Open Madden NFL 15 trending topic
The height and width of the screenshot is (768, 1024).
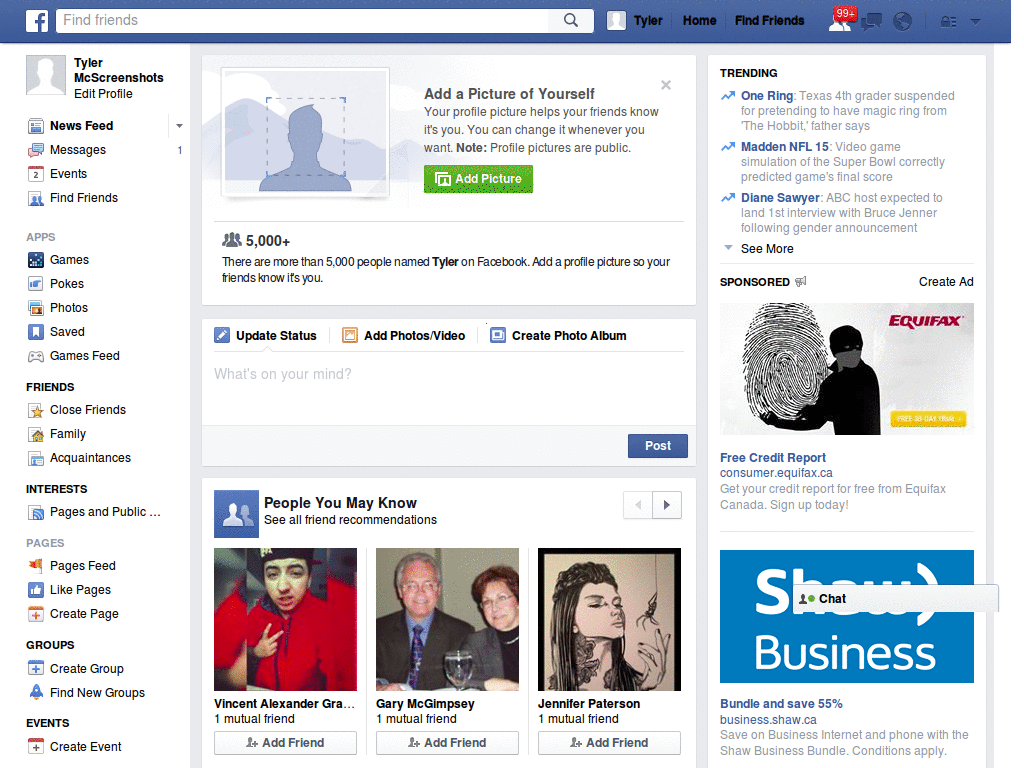[x=784, y=147]
